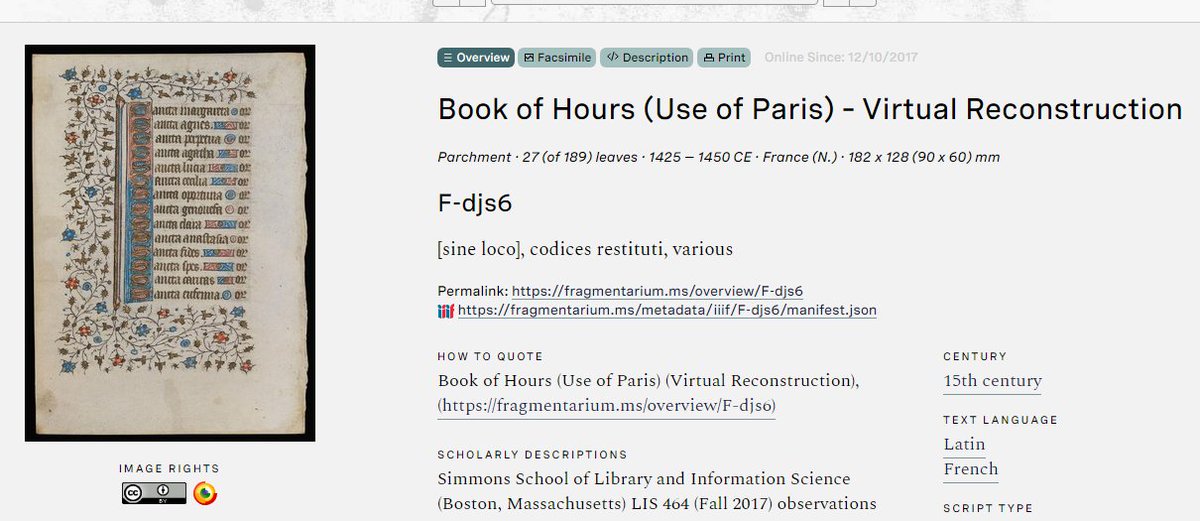Click the Creative Commons BY license badge
Image resolution: width=1200 pixels, height=521 pixels.
pyautogui.click(x=155, y=493)
